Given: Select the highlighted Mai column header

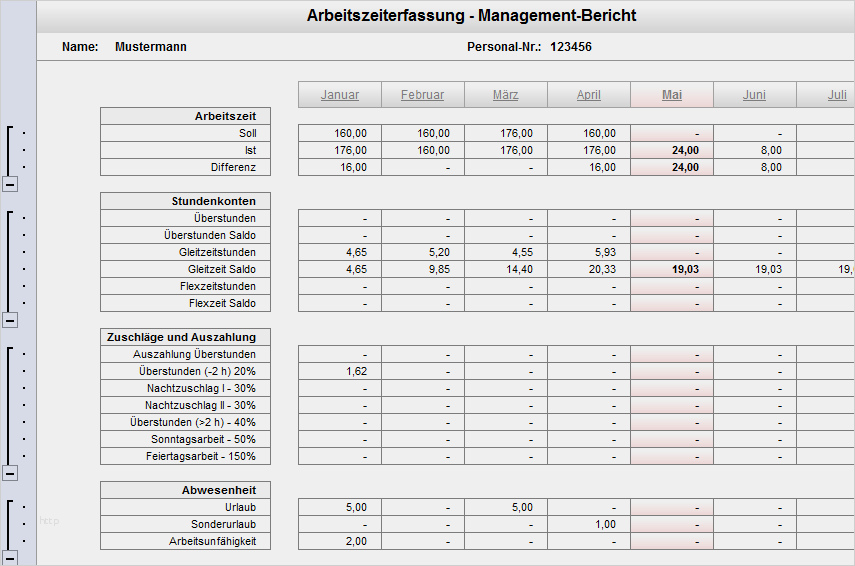Looking at the screenshot, I should [x=672, y=95].
